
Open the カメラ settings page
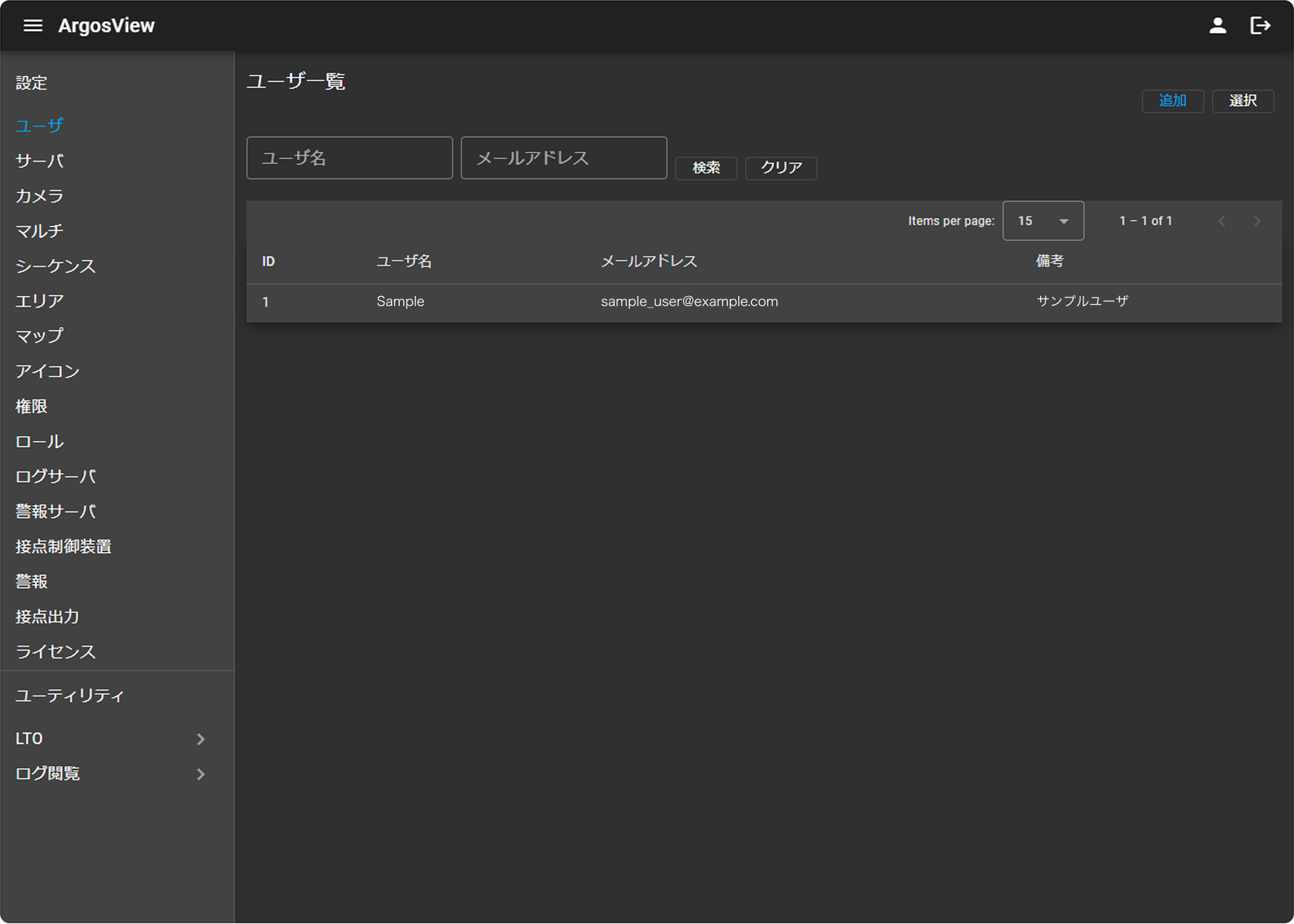point(40,196)
